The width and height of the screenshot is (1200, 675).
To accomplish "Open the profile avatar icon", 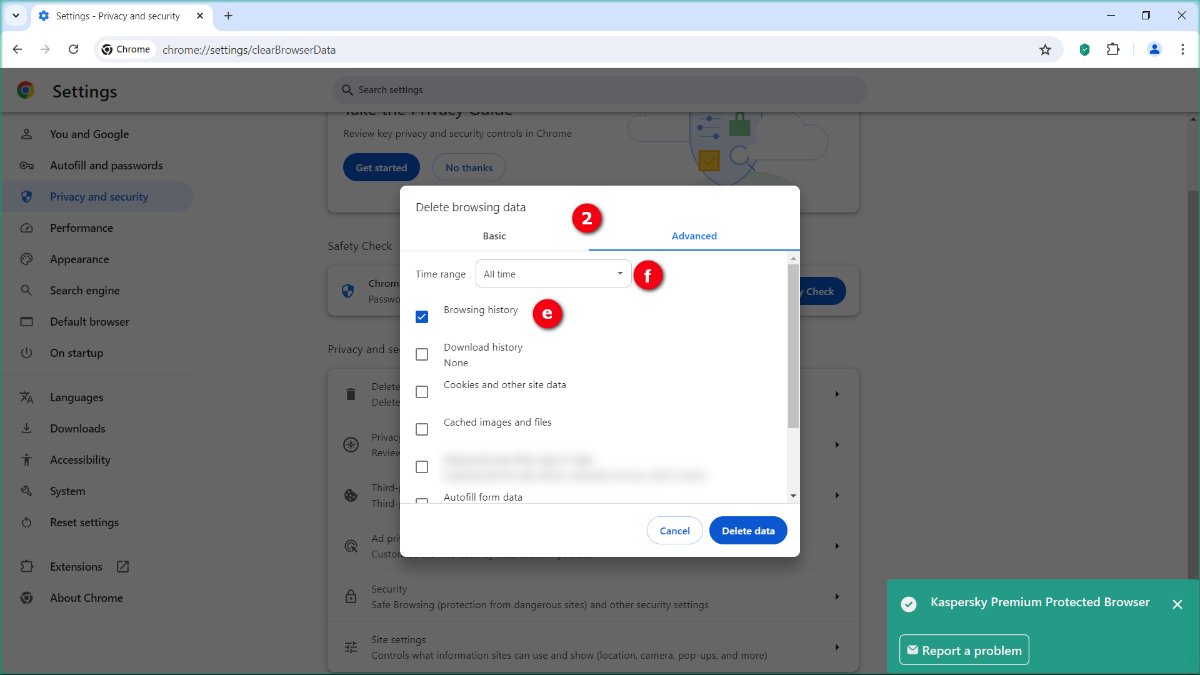I will point(1154,49).
